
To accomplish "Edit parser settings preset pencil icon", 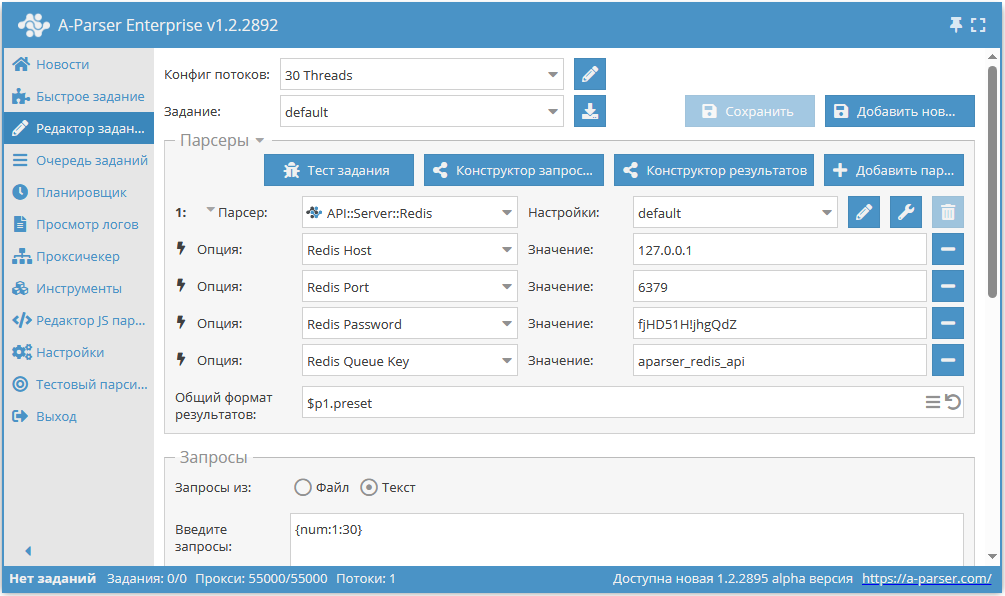I will [x=863, y=212].
